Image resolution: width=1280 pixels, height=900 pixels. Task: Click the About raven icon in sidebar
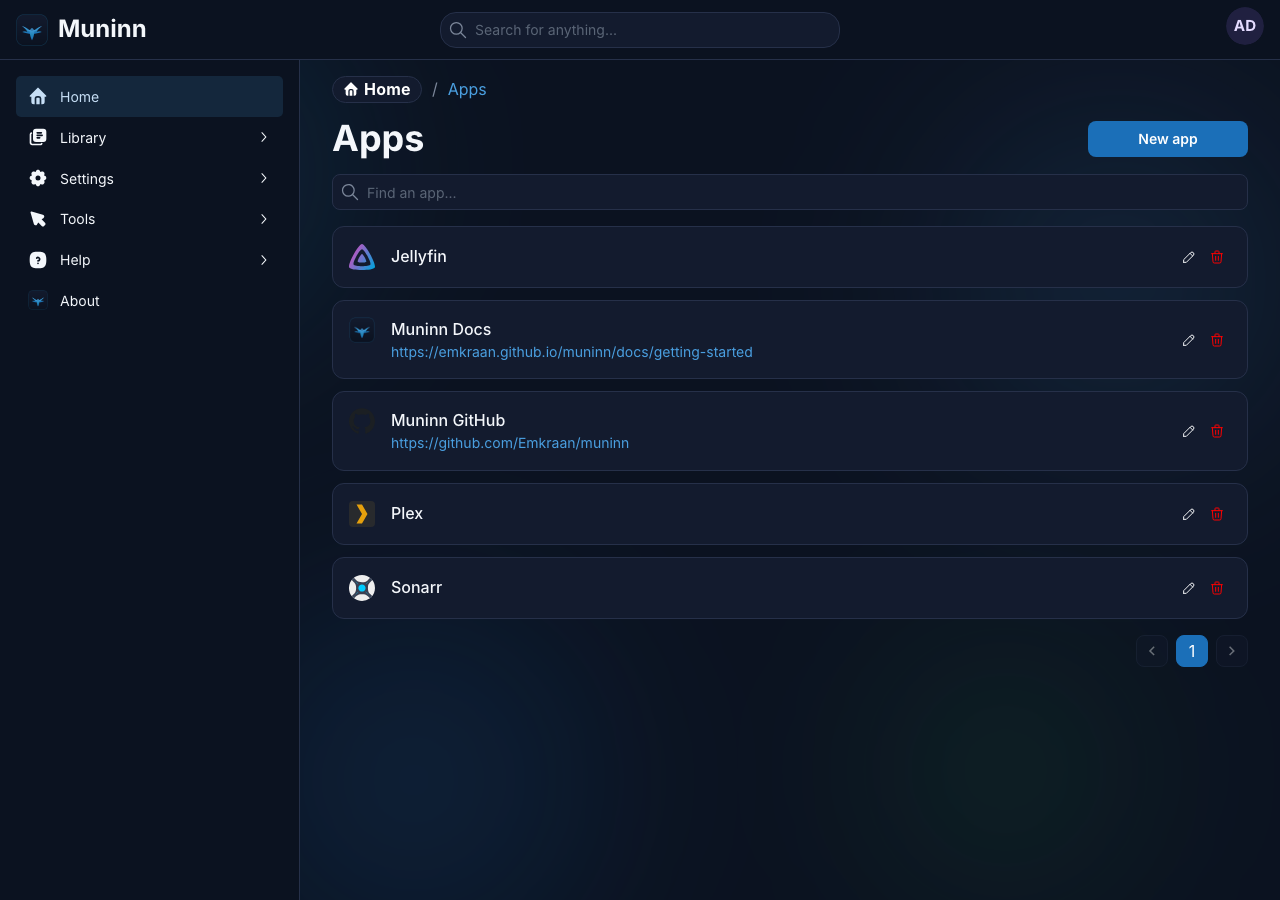(38, 301)
